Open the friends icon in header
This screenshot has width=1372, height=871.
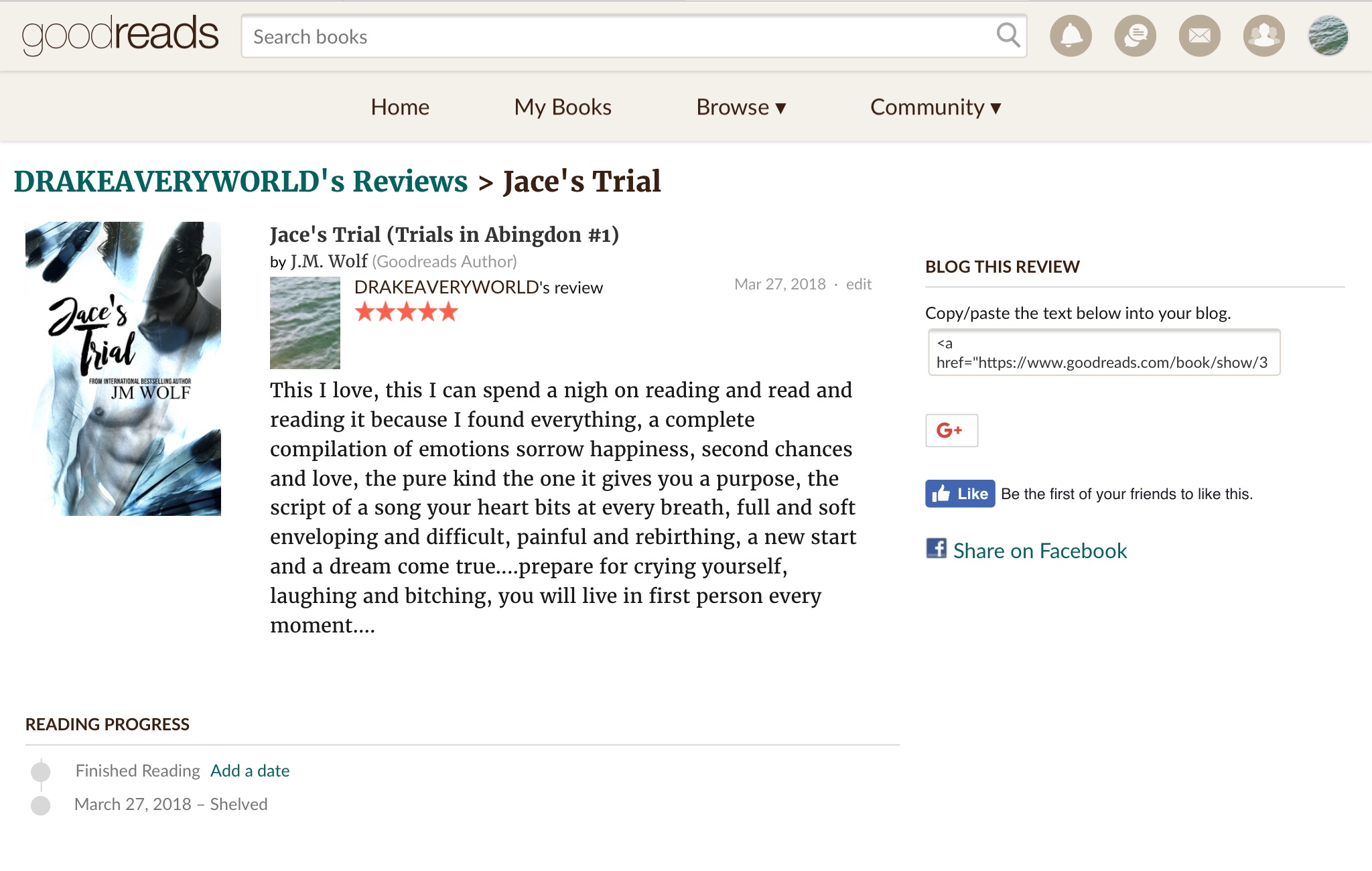1263,36
